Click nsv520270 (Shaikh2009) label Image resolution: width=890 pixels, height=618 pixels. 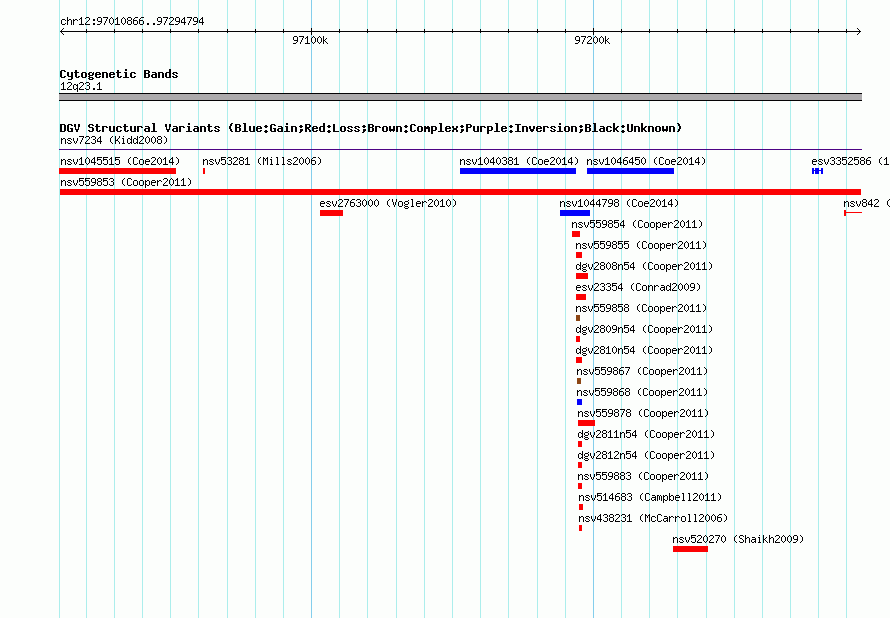point(738,539)
